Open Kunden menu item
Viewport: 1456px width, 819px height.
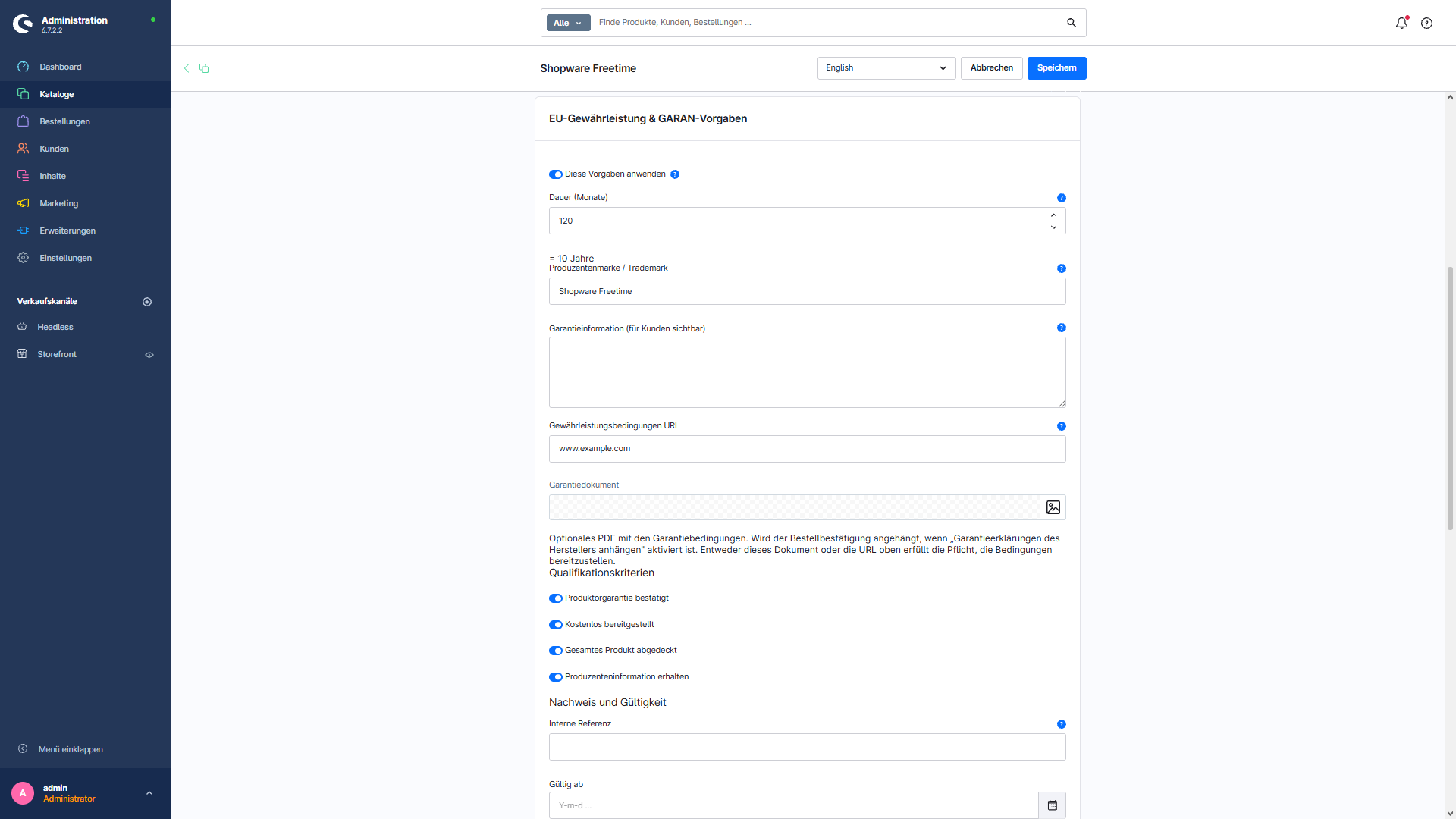[85, 149]
